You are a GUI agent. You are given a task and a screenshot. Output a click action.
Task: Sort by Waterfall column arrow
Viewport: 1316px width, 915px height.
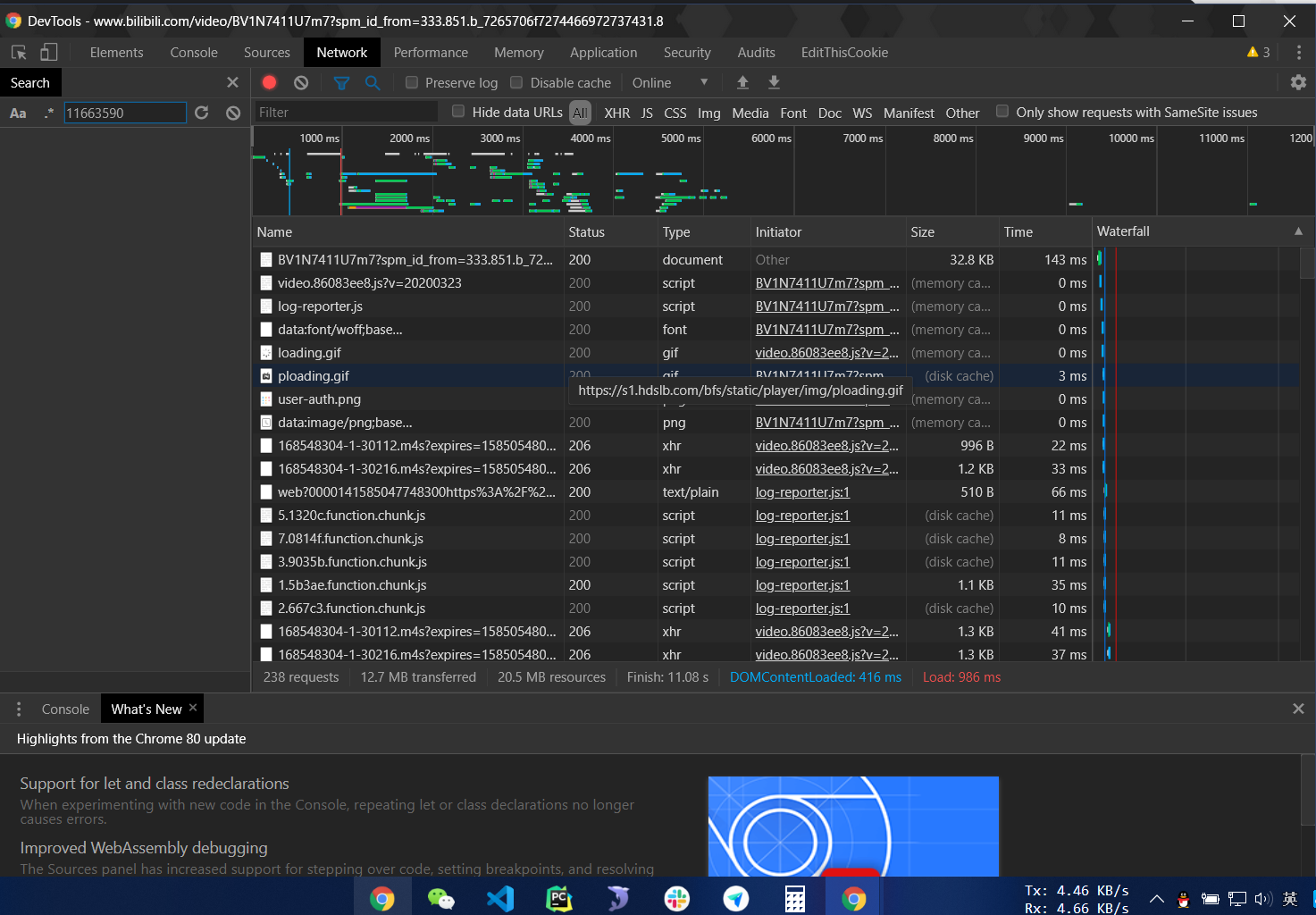[1298, 231]
